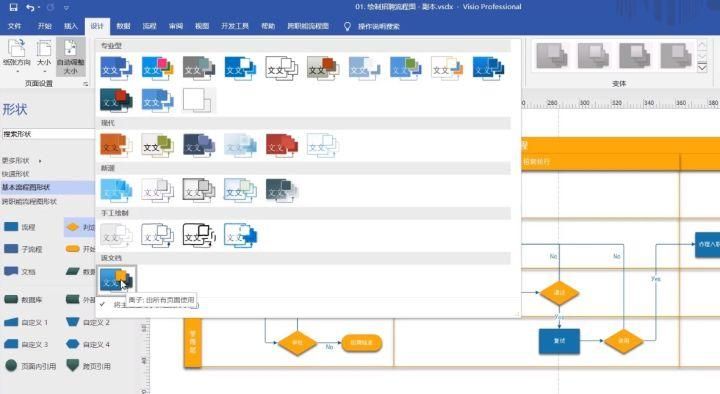Click the 操作说明搜索 tell-me search box
The height and width of the screenshot is (394, 720).
click(x=378, y=27)
